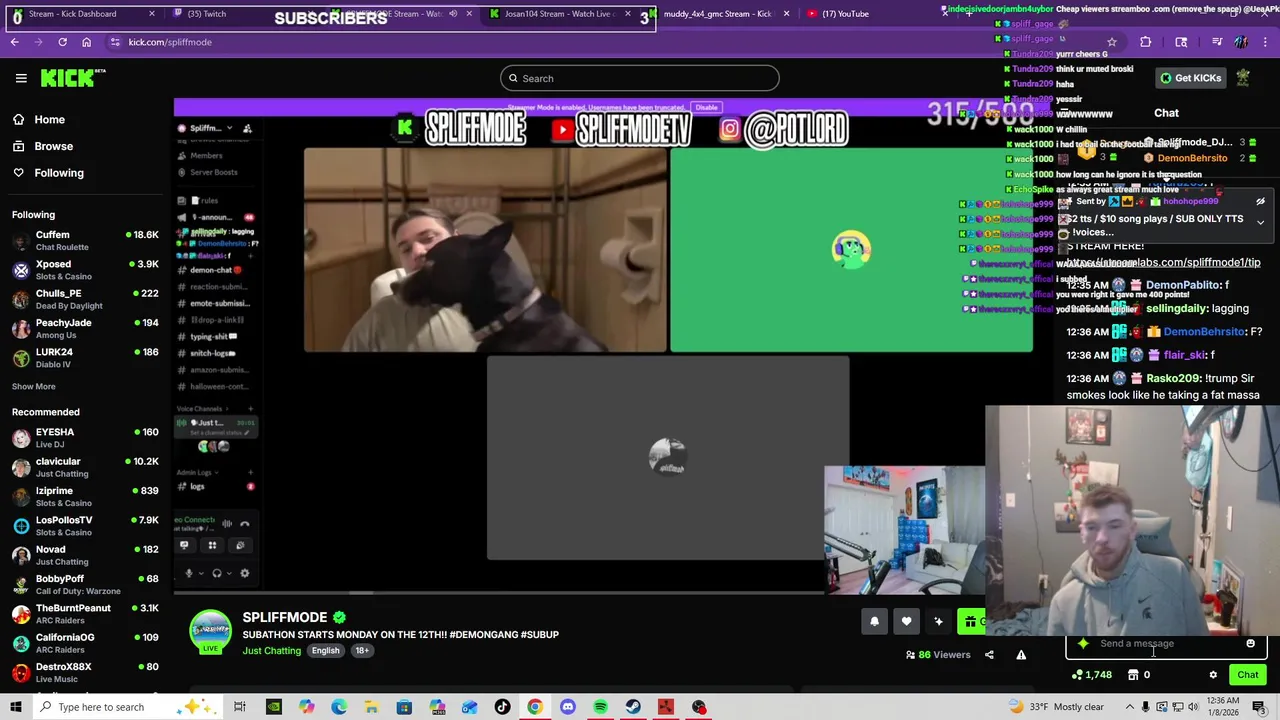Open clavicular recommended channel
This screenshot has height=720, width=1280.
[85, 467]
